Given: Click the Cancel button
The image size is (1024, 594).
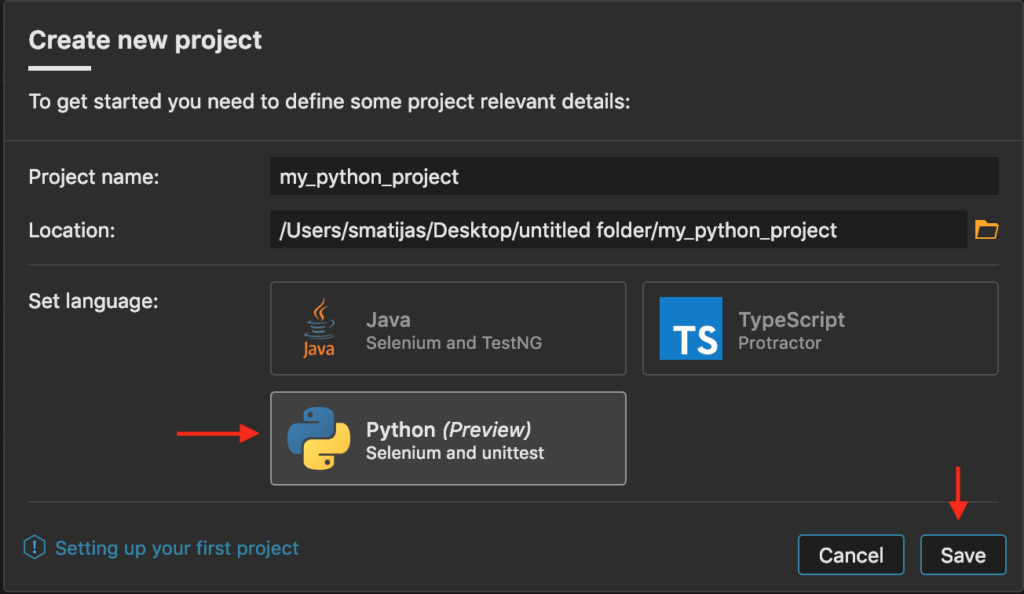Looking at the screenshot, I should [851, 555].
